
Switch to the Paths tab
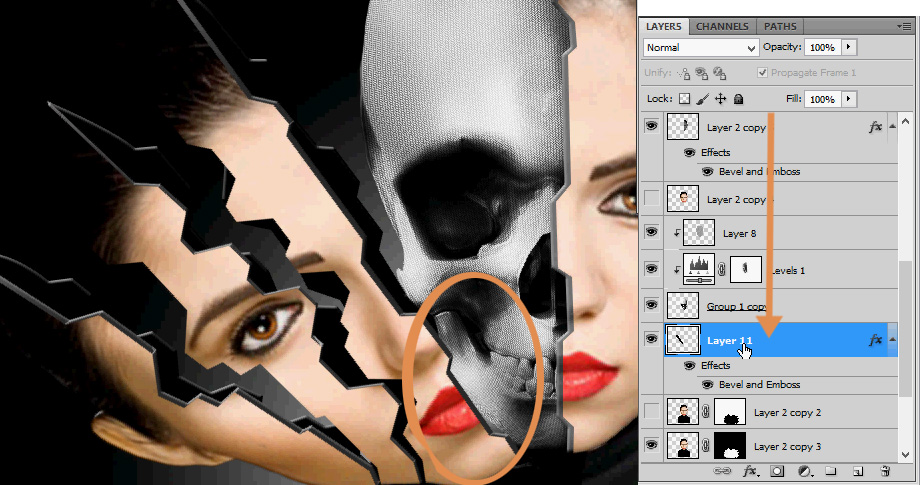click(x=780, y=26)
